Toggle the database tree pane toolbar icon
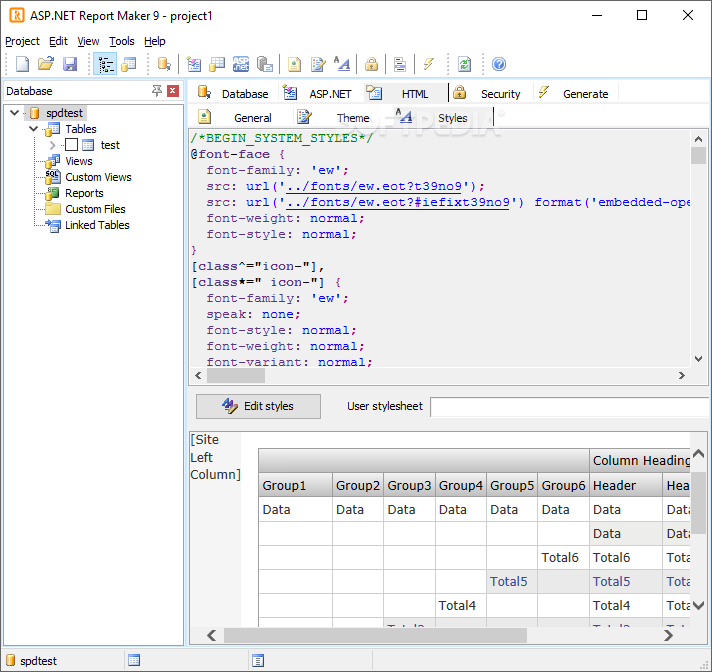The image size is (712, 672). 105,64
